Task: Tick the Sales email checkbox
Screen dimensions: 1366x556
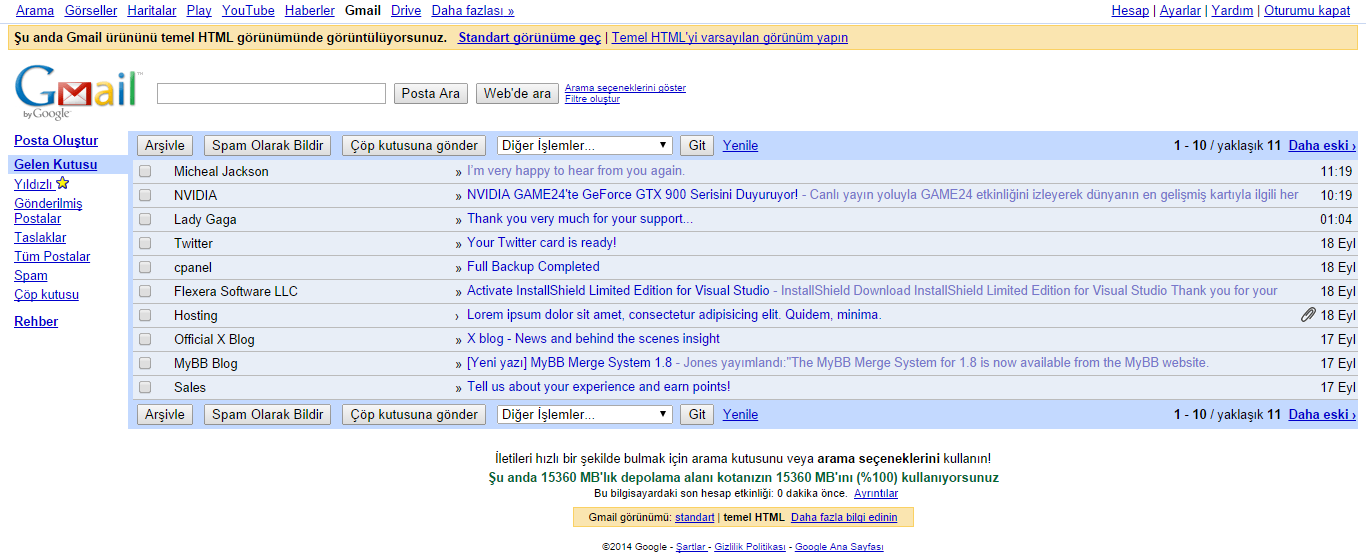Action: (145, 387)
